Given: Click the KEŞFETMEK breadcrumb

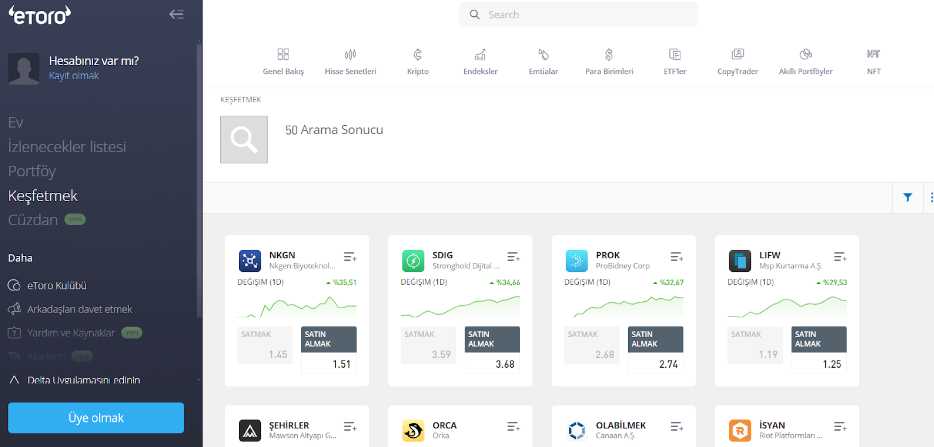Looking at the screenshot, I should coord(241,100).
